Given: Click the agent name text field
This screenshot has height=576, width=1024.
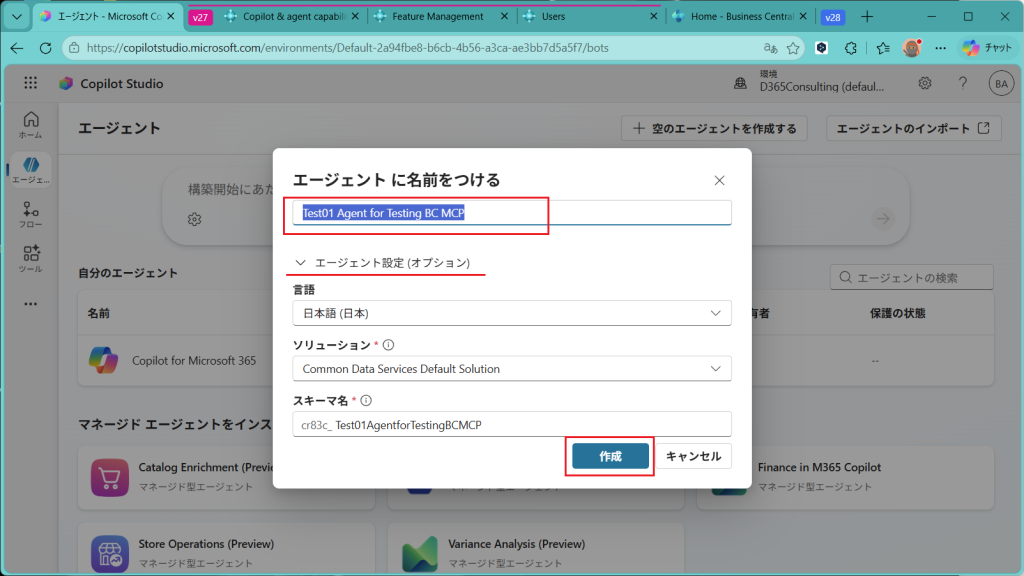Looking at the screenshot, I should pos(511,213).
